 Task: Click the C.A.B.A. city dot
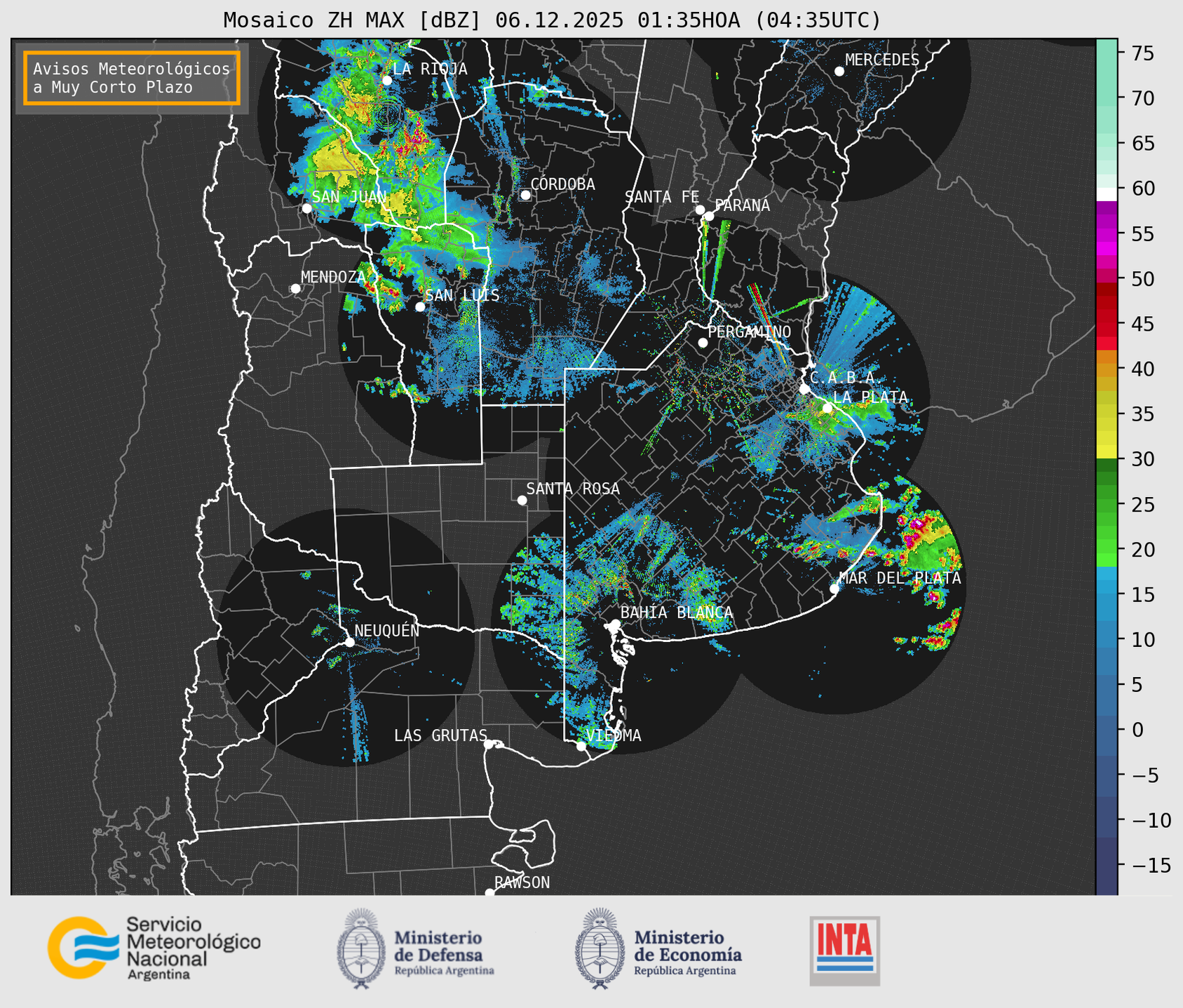[x=804, y=389]
